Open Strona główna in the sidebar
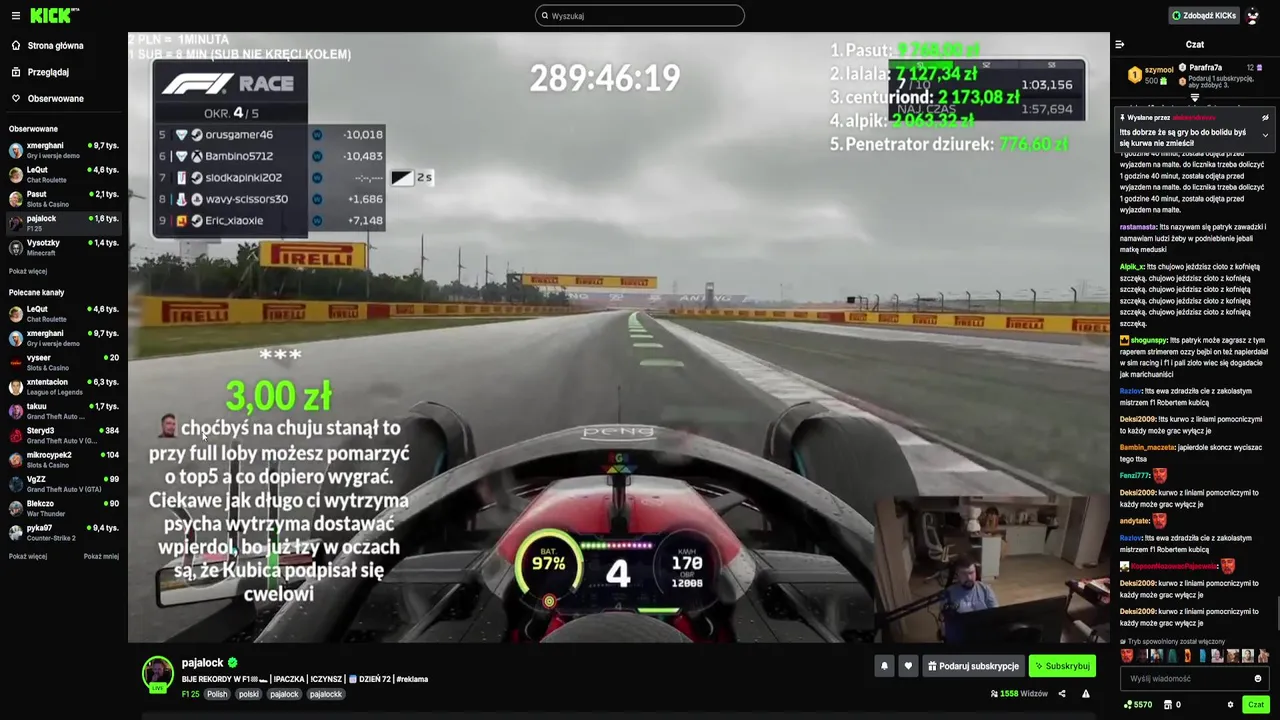 point(55,46)
